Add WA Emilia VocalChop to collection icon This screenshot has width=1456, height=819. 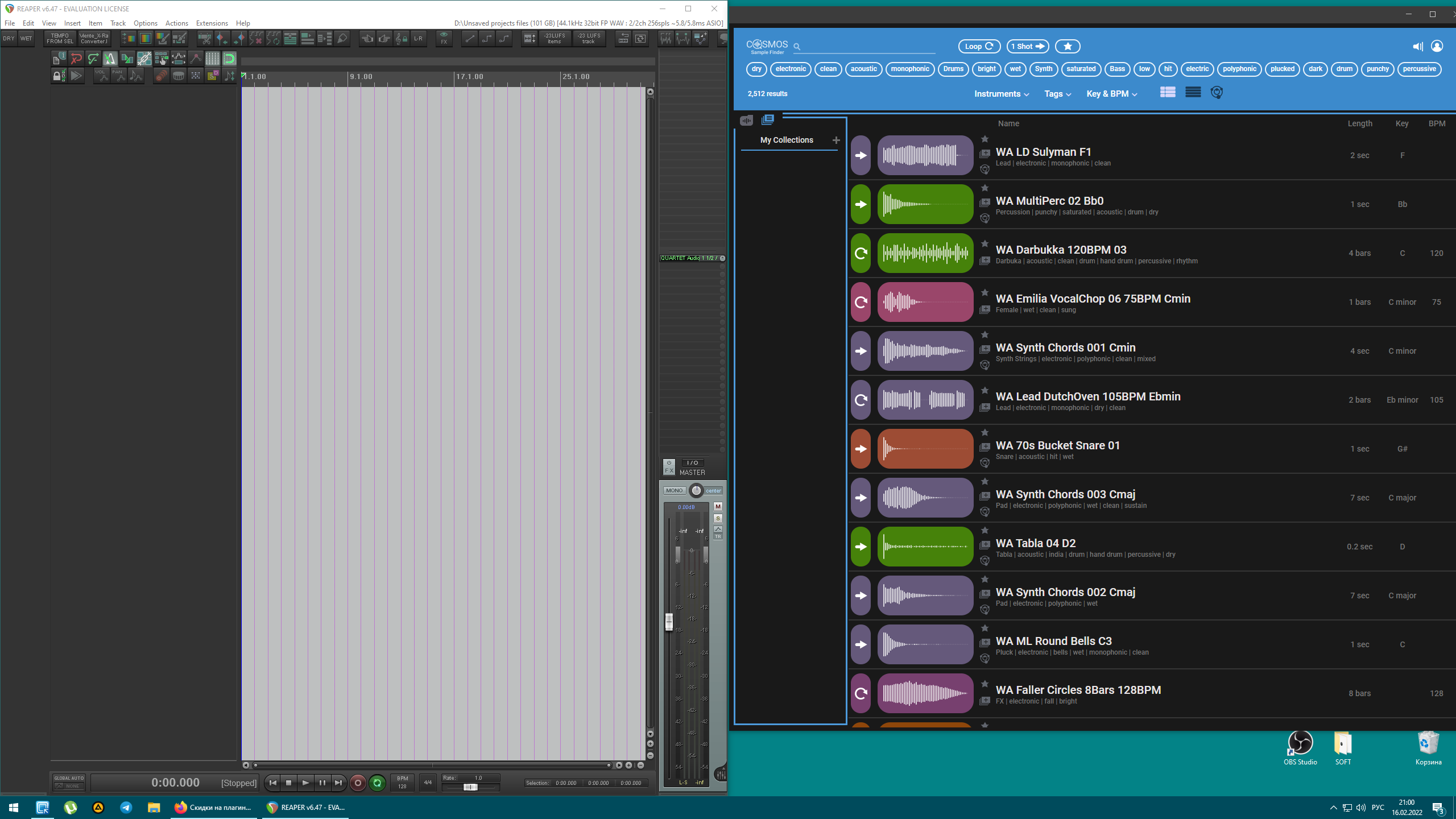click(985, 310)
